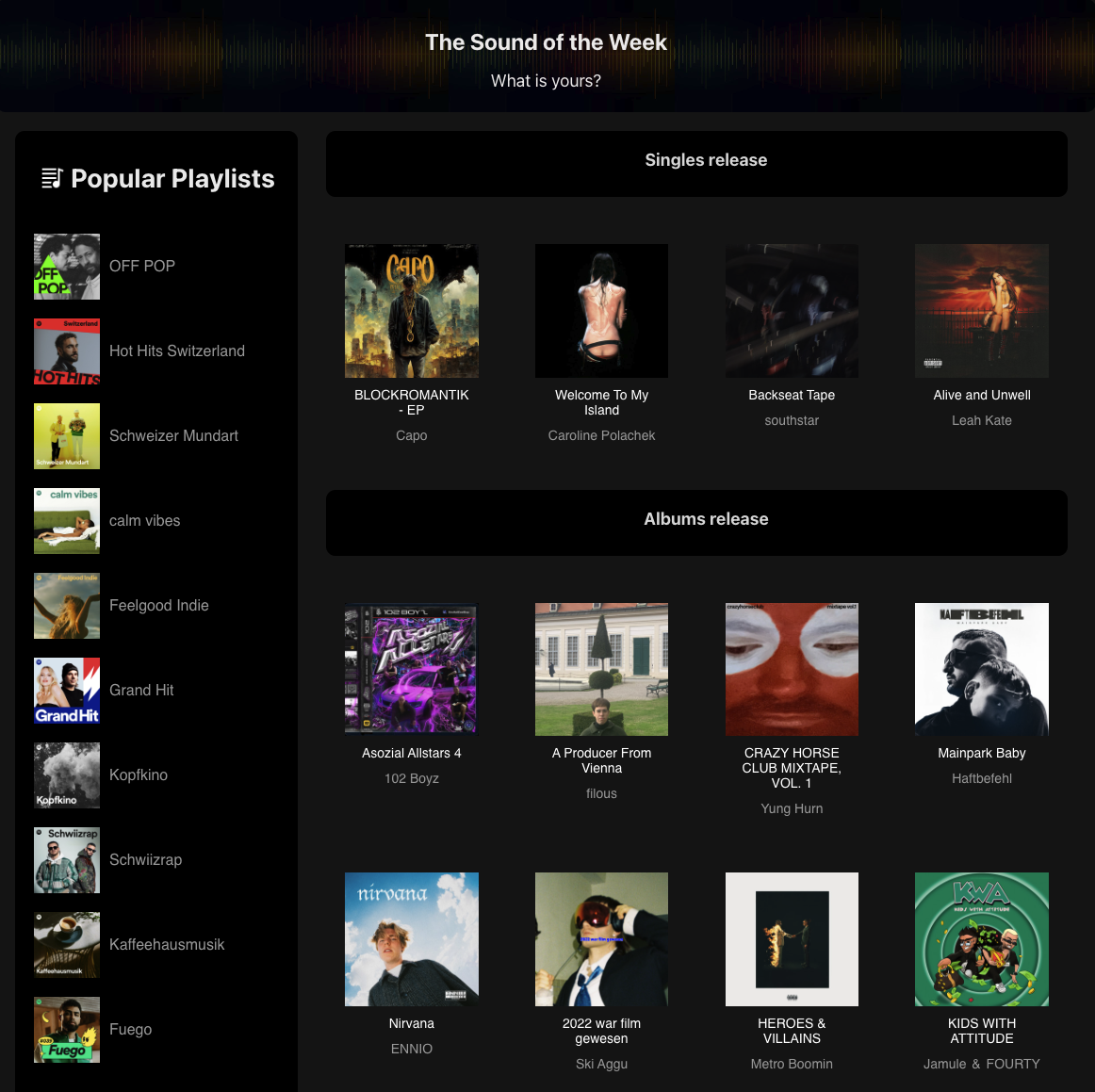Click 2022 war film gewesen title

(x=601, y=1031)
